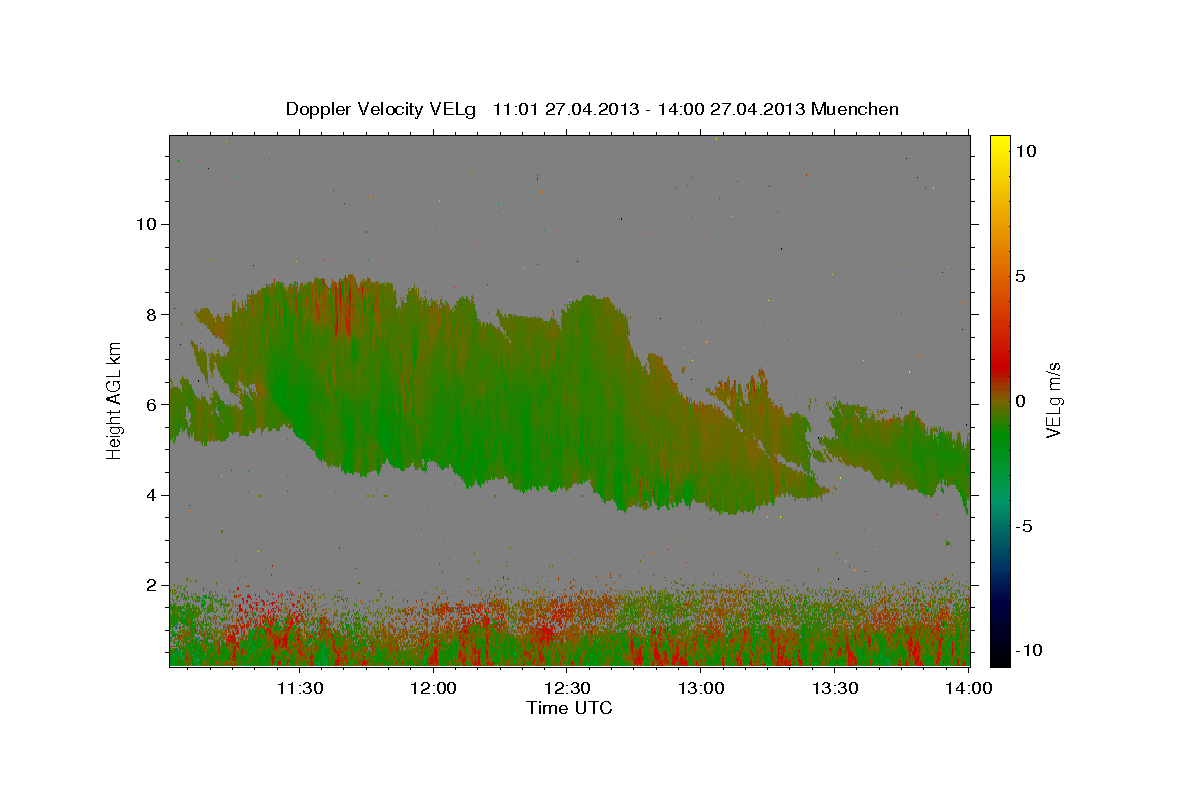Click the 14:00 time tick label

[x=970, y=688]
